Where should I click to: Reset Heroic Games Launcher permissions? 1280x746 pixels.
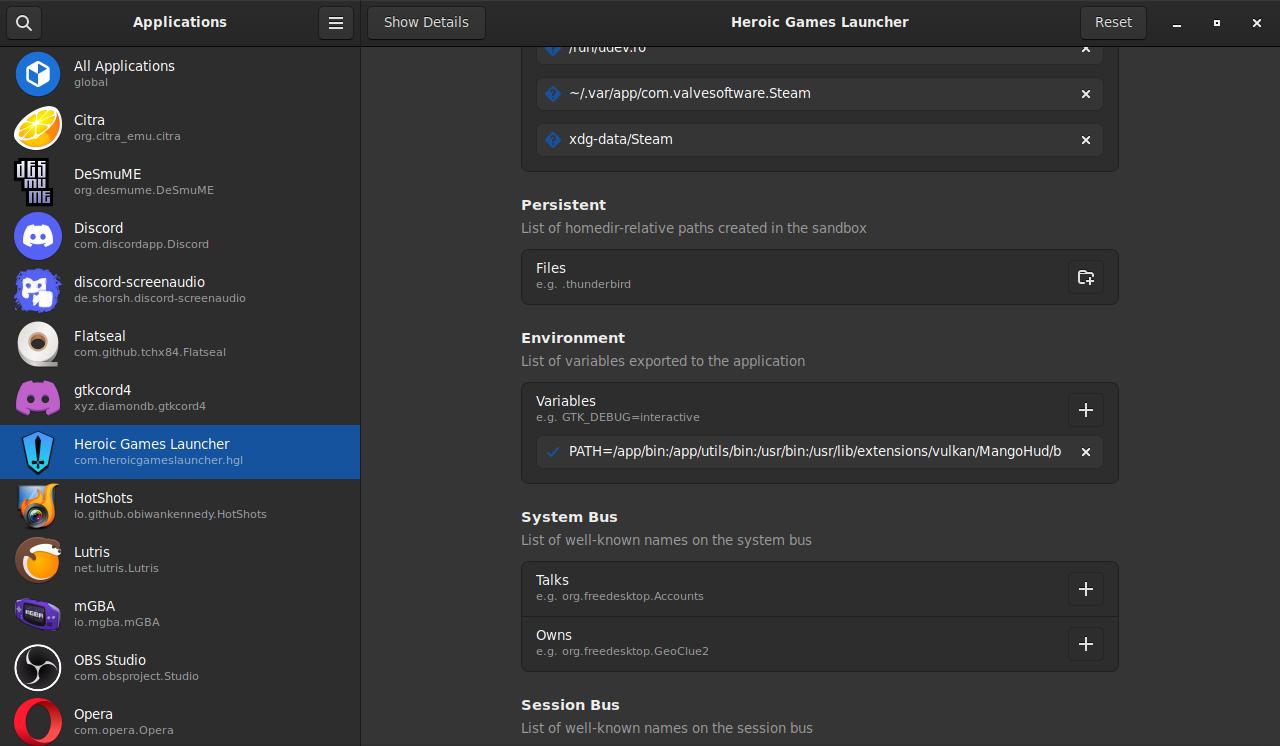pos(1113,22)
